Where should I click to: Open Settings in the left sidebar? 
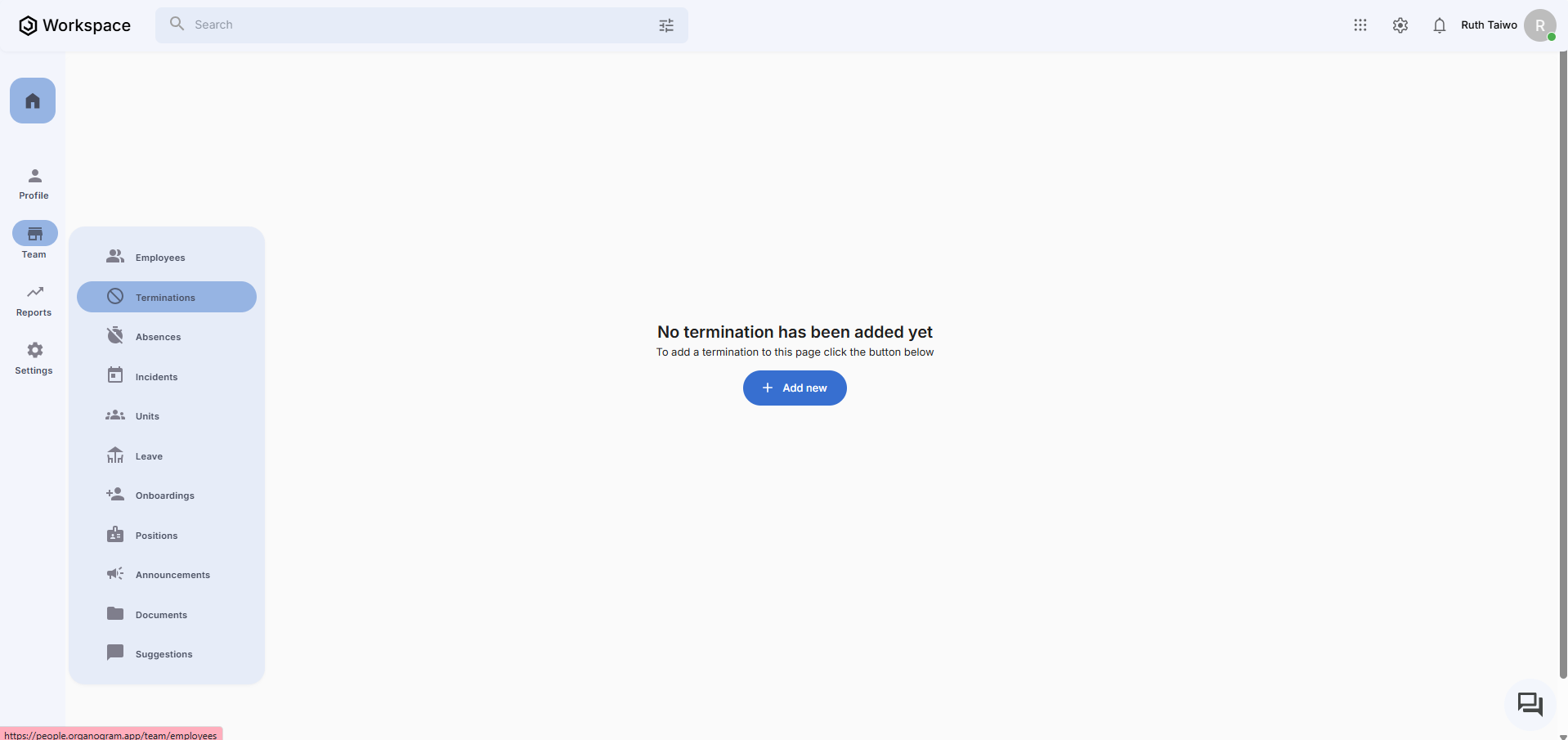click(34, 358)
